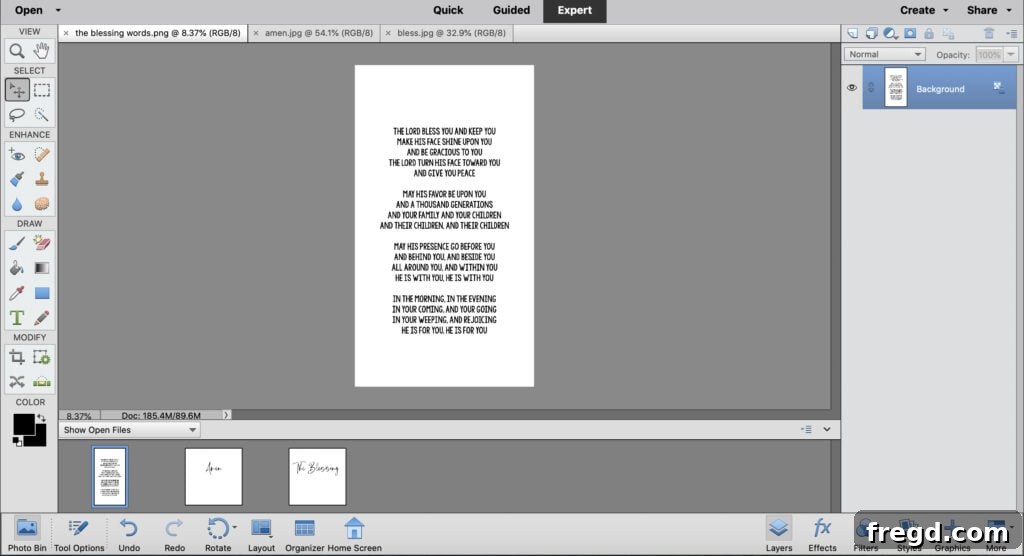Select the Content-Aware Move tool
The height and width of the screenshot is (556, 1024).
[x=17, y=382]
